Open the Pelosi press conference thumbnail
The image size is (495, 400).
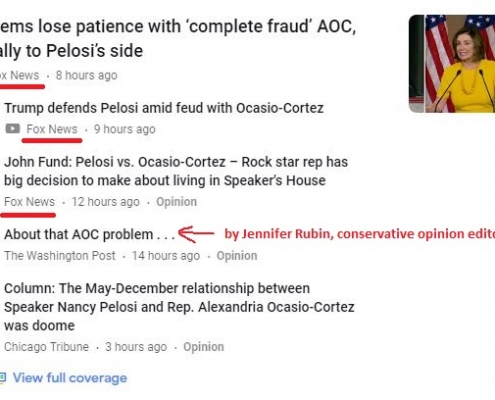(x=452, y=64)
